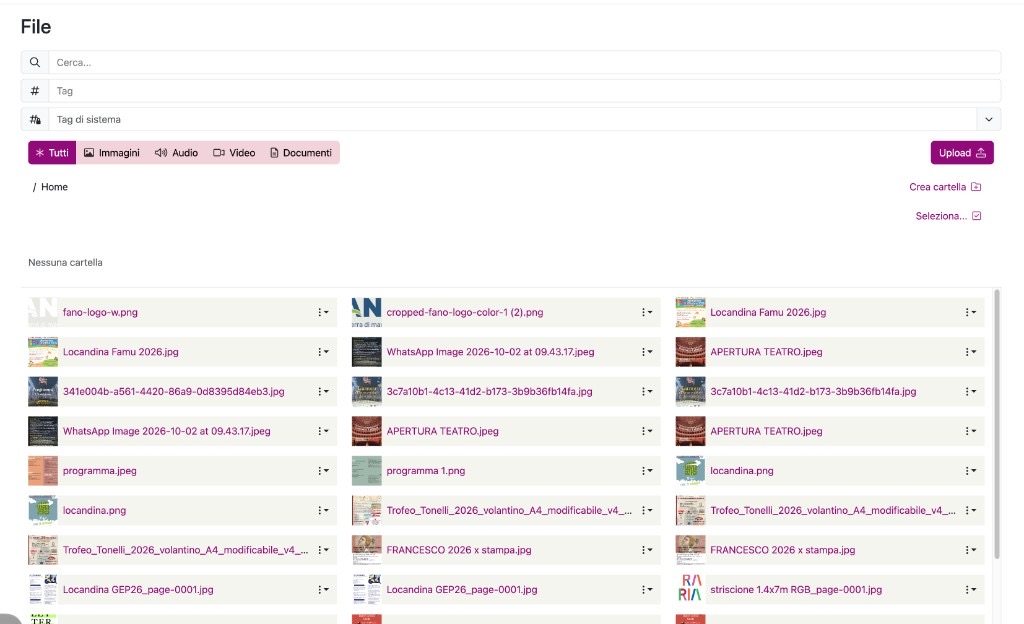This screenshot has height=624, width=1024.
Task: Open file 341e004b-a561-4420-86a9-0d8395d84eb3.jpg
Action: [x=174, y=392]
